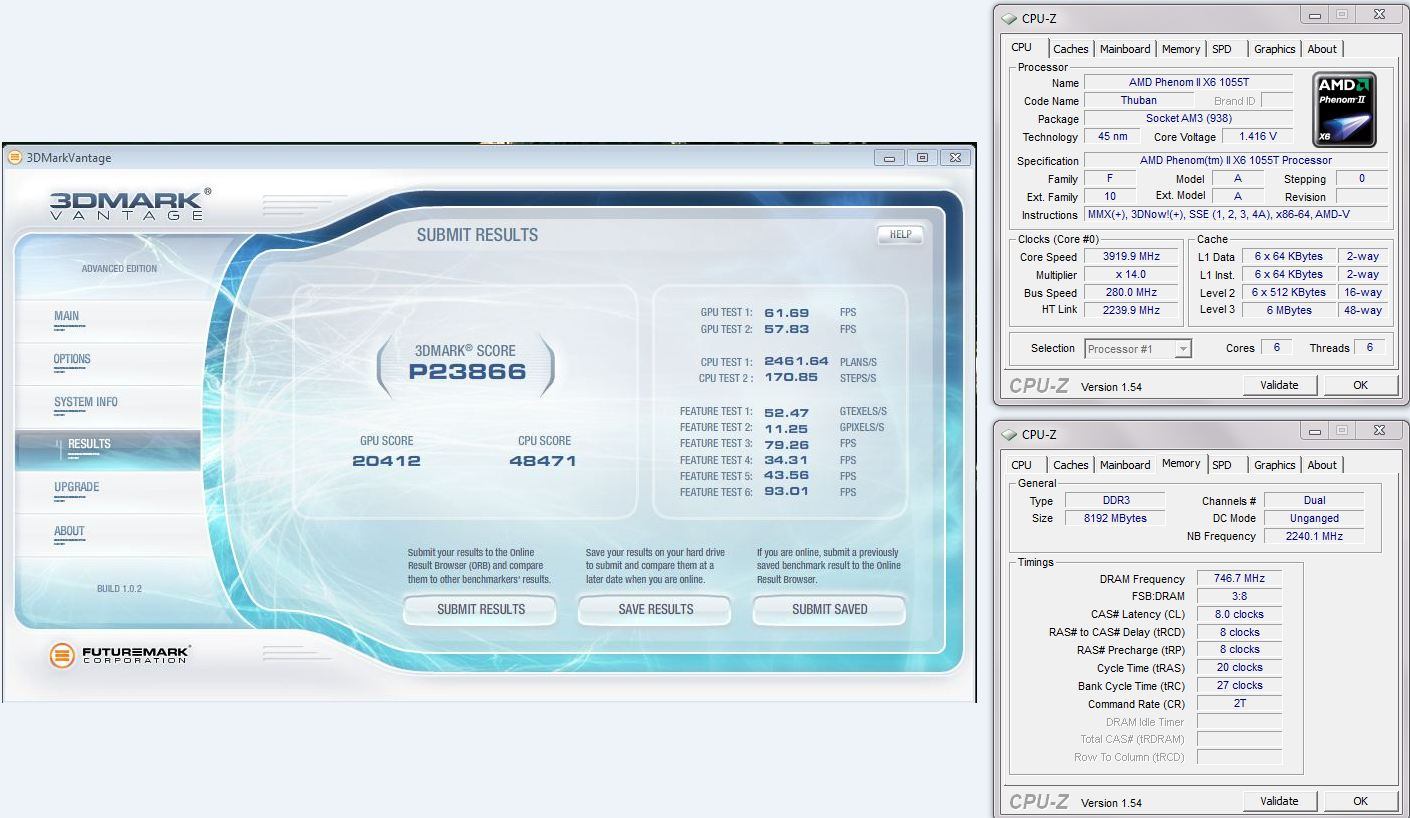The width and height of the screenshot is (1410, 818).
Task: Switch to Mainboard tab in top CPU-Z
Action: coord(1125,49)
